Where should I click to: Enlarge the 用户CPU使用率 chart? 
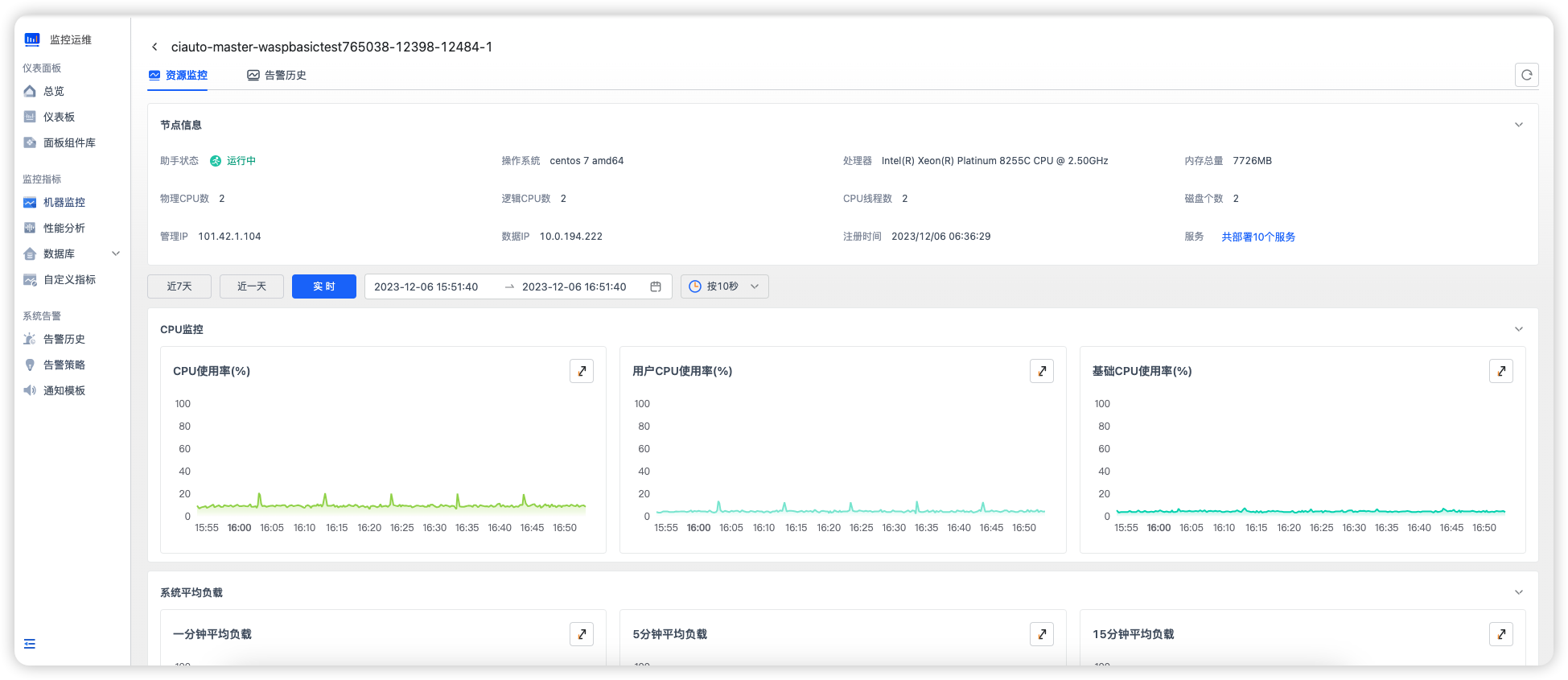(x=1041, y=371)
